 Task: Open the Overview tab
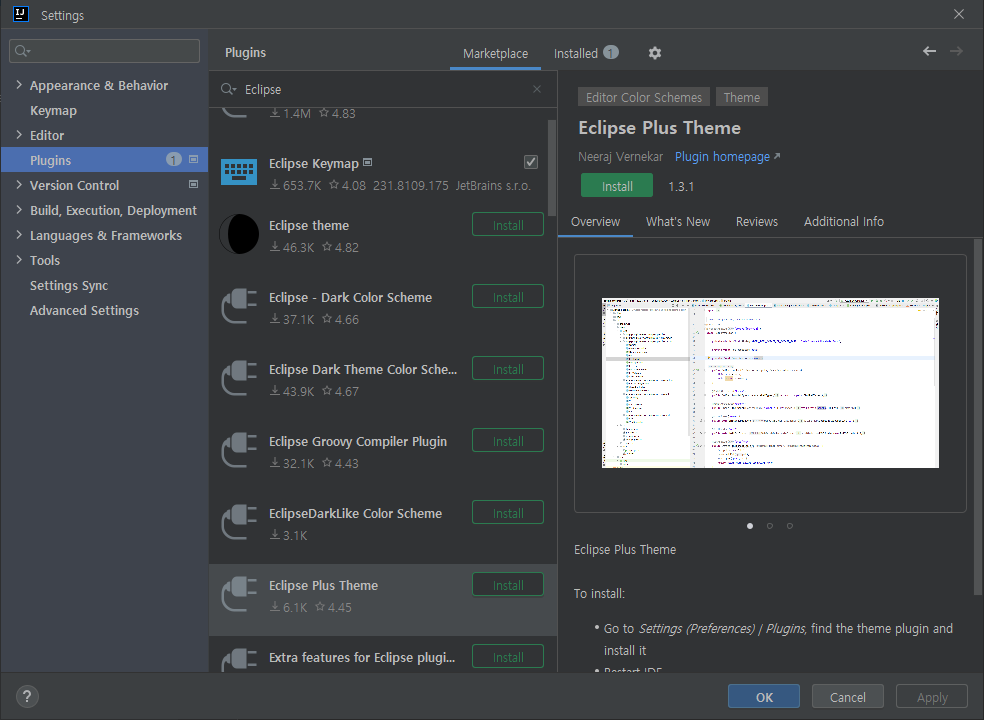pos(595,222)
